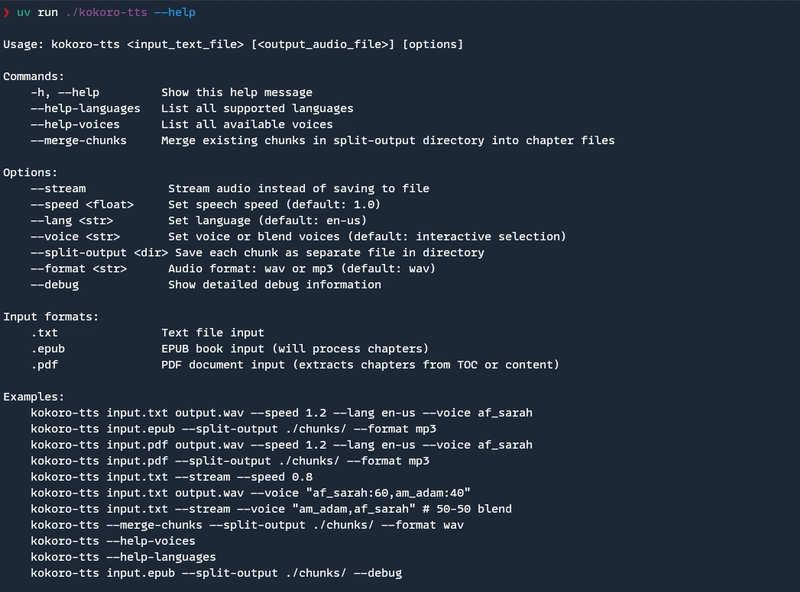This screenshot has width=800, height=592.
Task: Click the '--help' flag in the command
Action: point(174,12)
